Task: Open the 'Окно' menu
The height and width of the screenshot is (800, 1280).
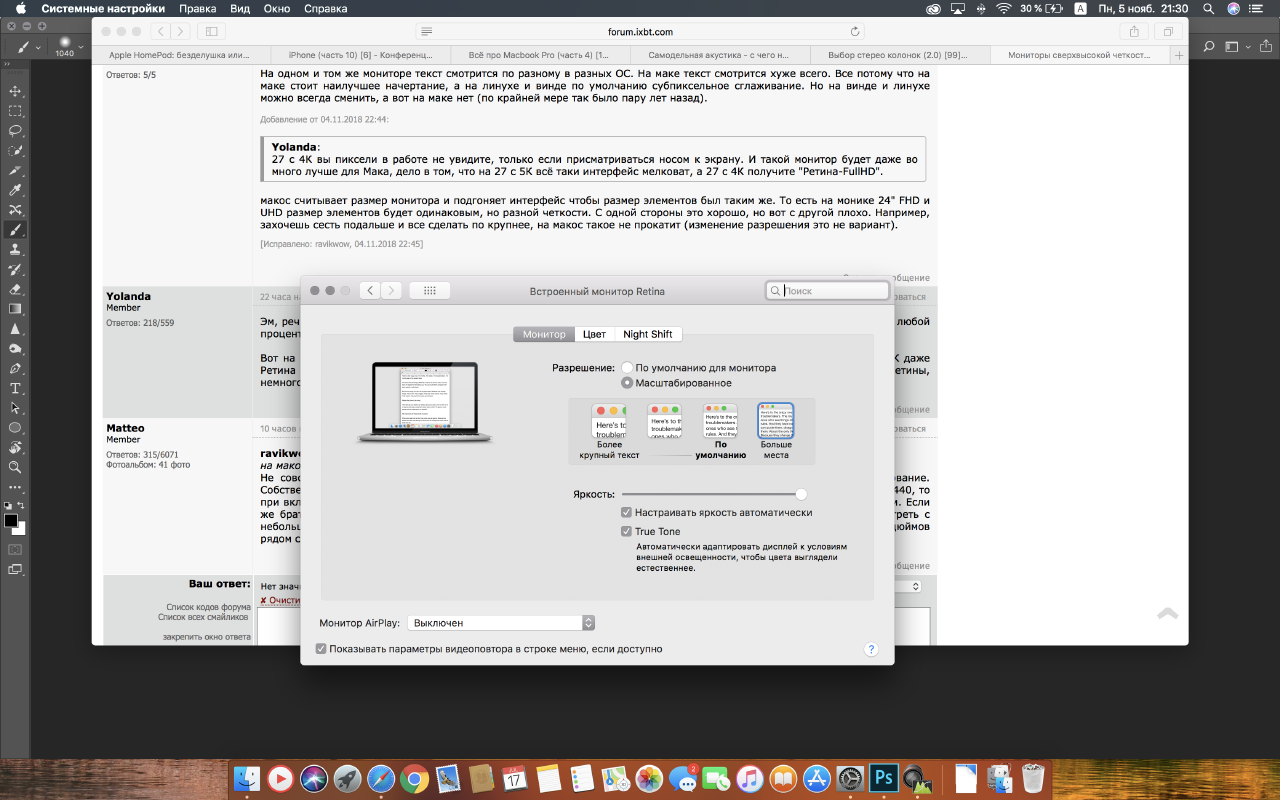Action: pos(277,8)
